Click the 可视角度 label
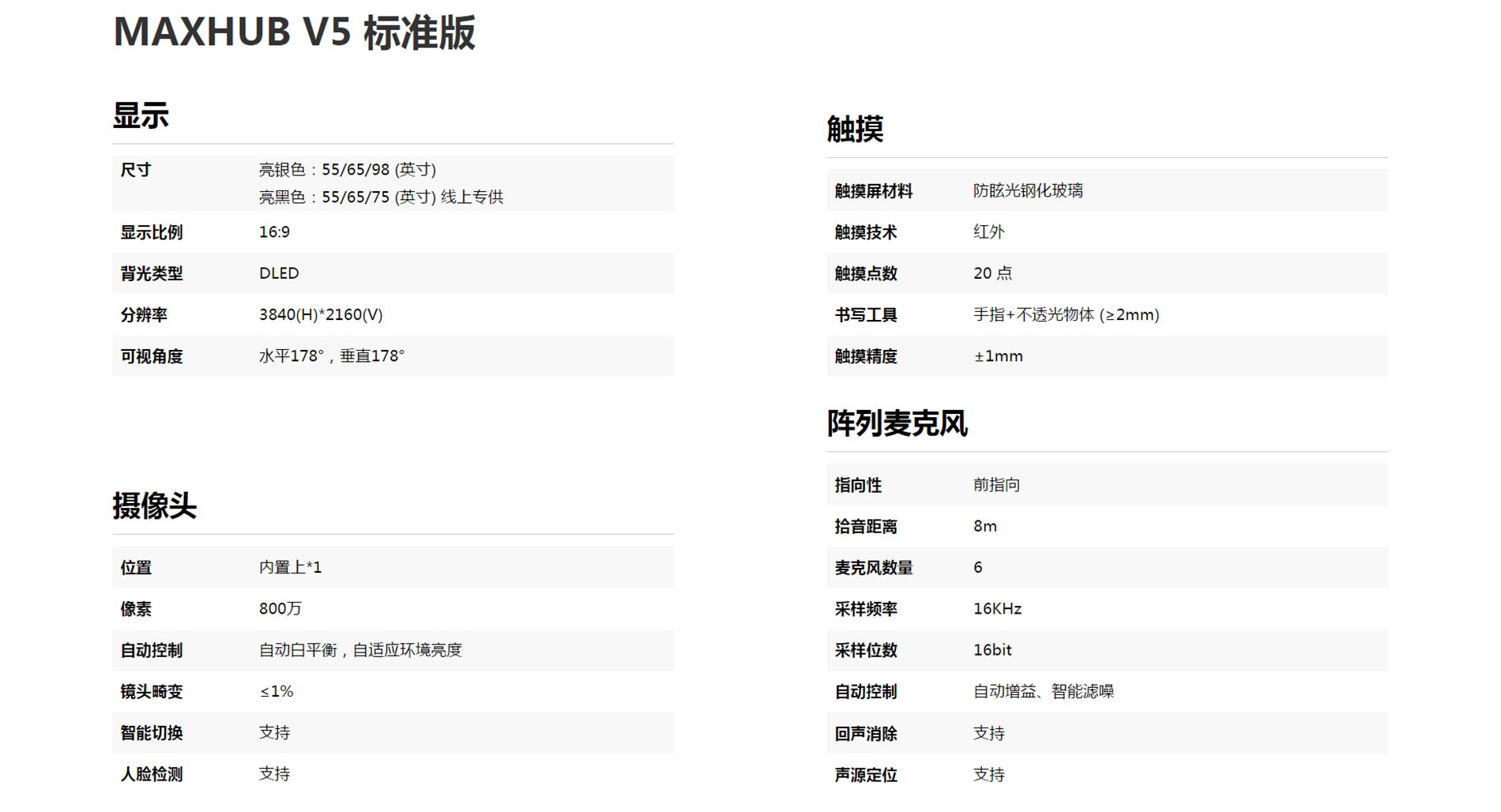The image size is (1501, 812). pyautogui.click(x=152, y=356)
